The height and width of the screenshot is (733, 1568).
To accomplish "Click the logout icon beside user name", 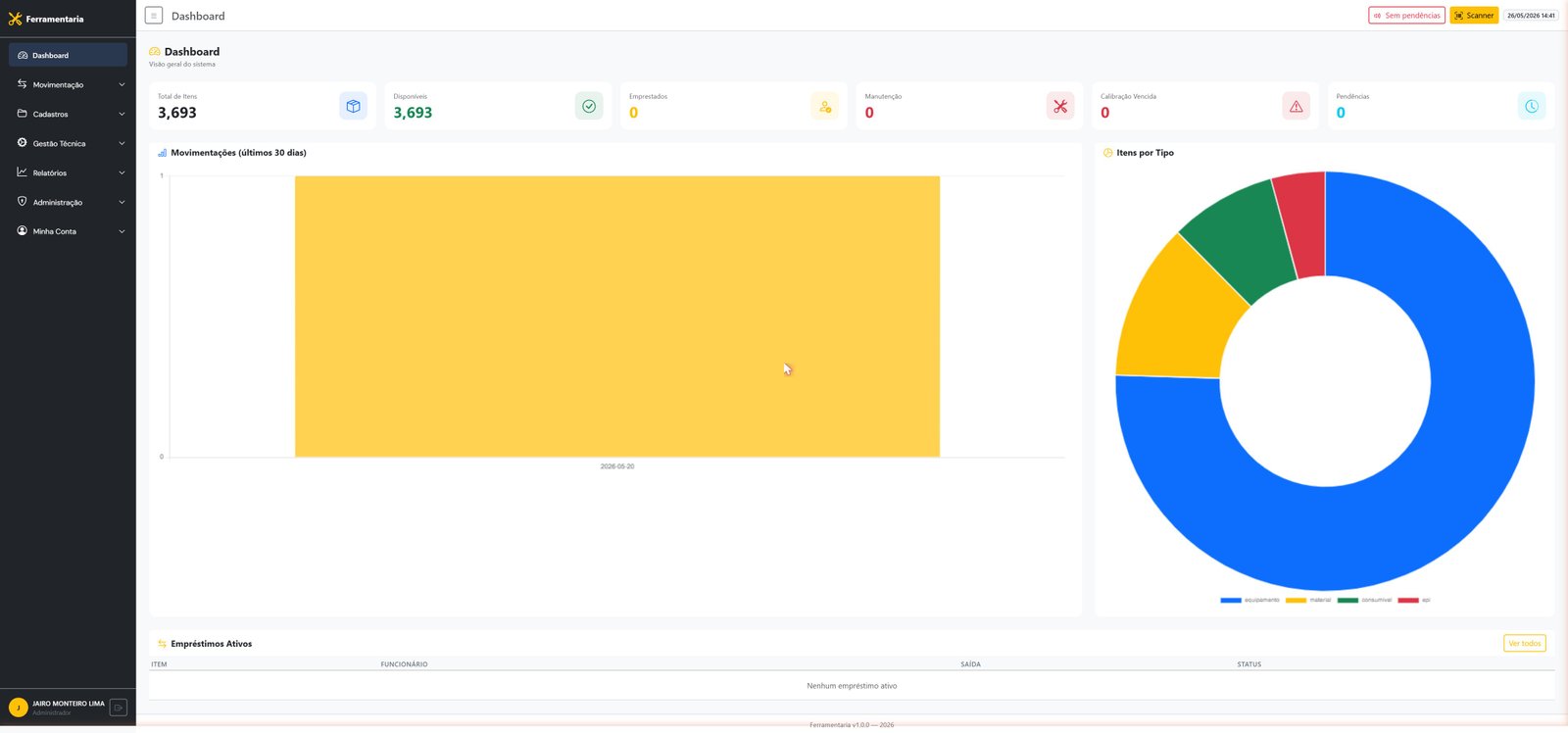I will (x=119, y=708).
